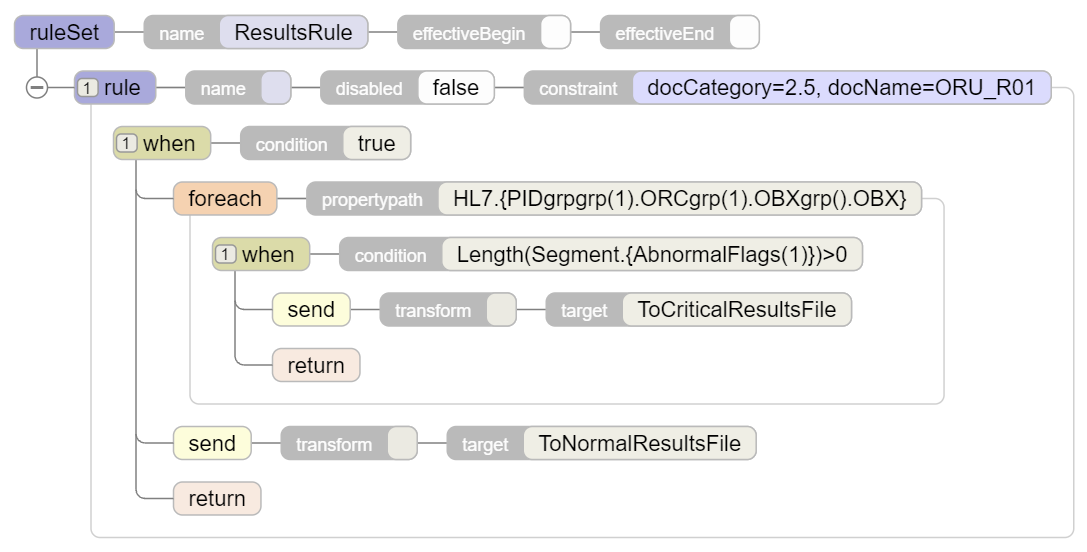Select the outer when node
Viewport: 1087px width, 552px height.
click(x=161, y=144)
